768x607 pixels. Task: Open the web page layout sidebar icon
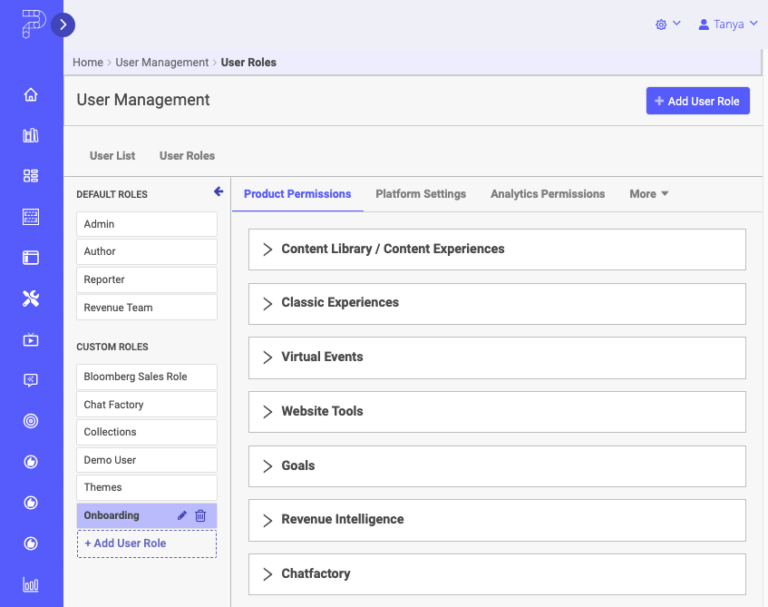pos(31,257)
